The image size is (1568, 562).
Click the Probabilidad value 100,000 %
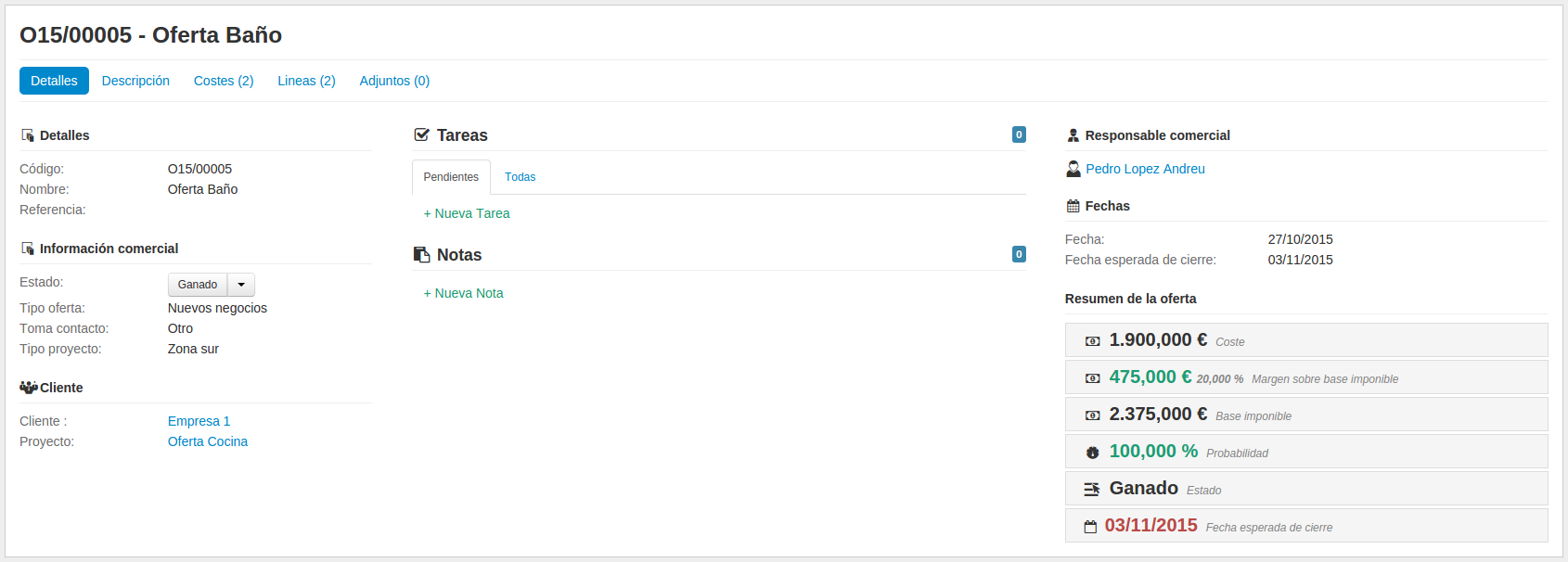click(x=1153, y=452)
